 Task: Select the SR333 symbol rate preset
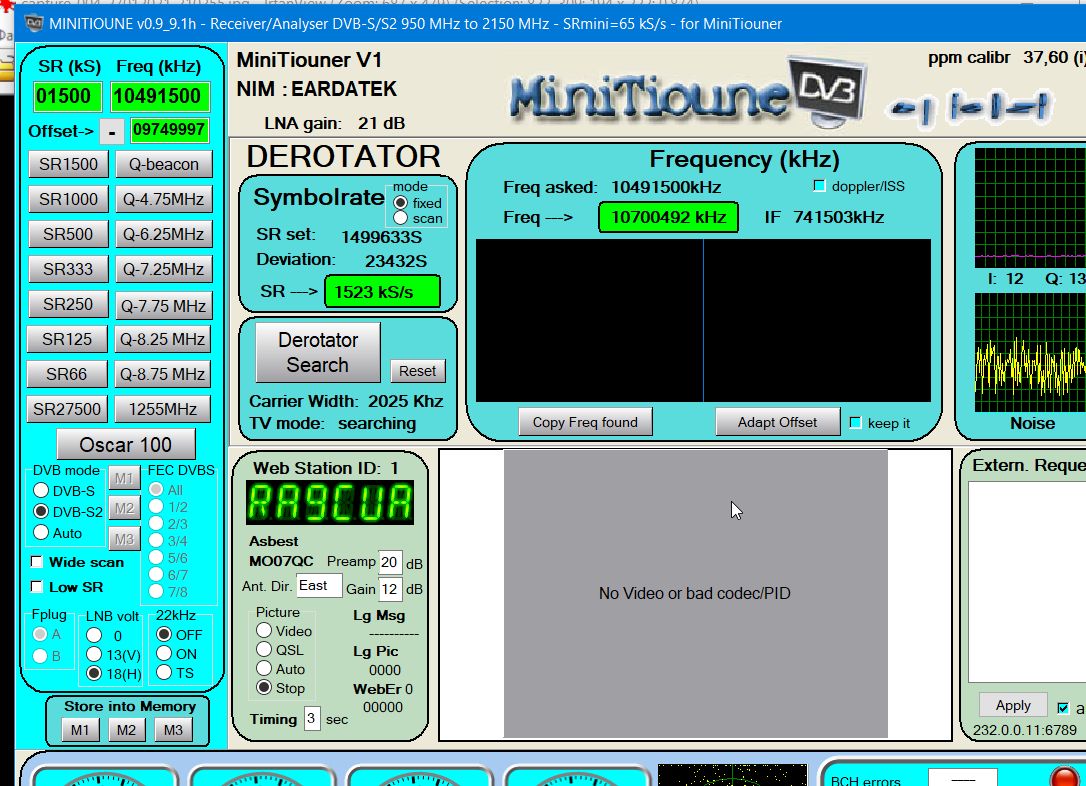(x=68, y=269)
